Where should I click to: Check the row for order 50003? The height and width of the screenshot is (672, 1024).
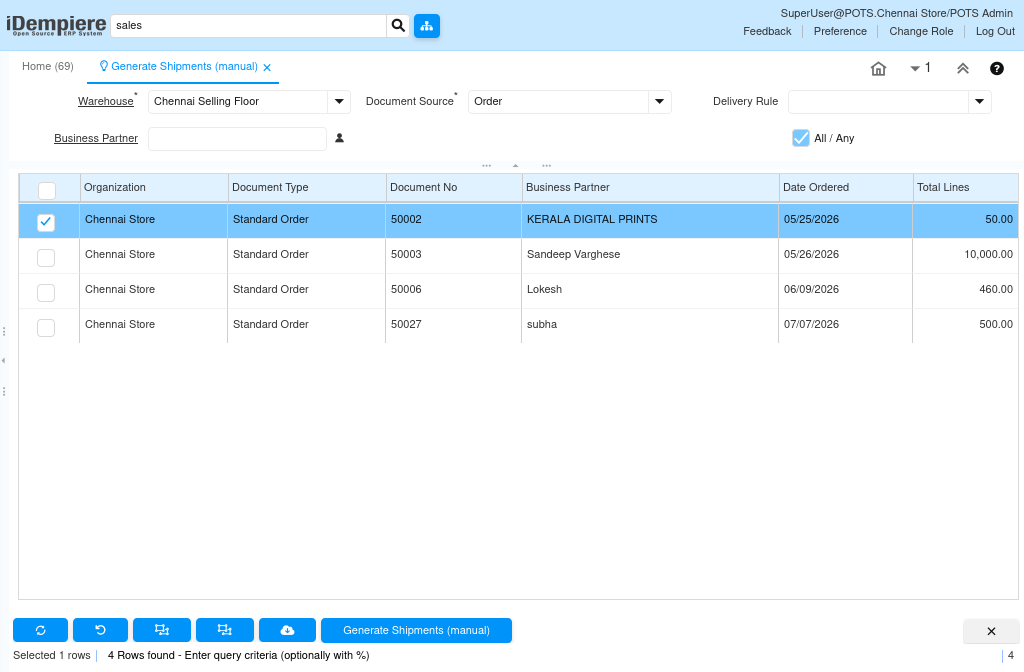tap(46, 257)
